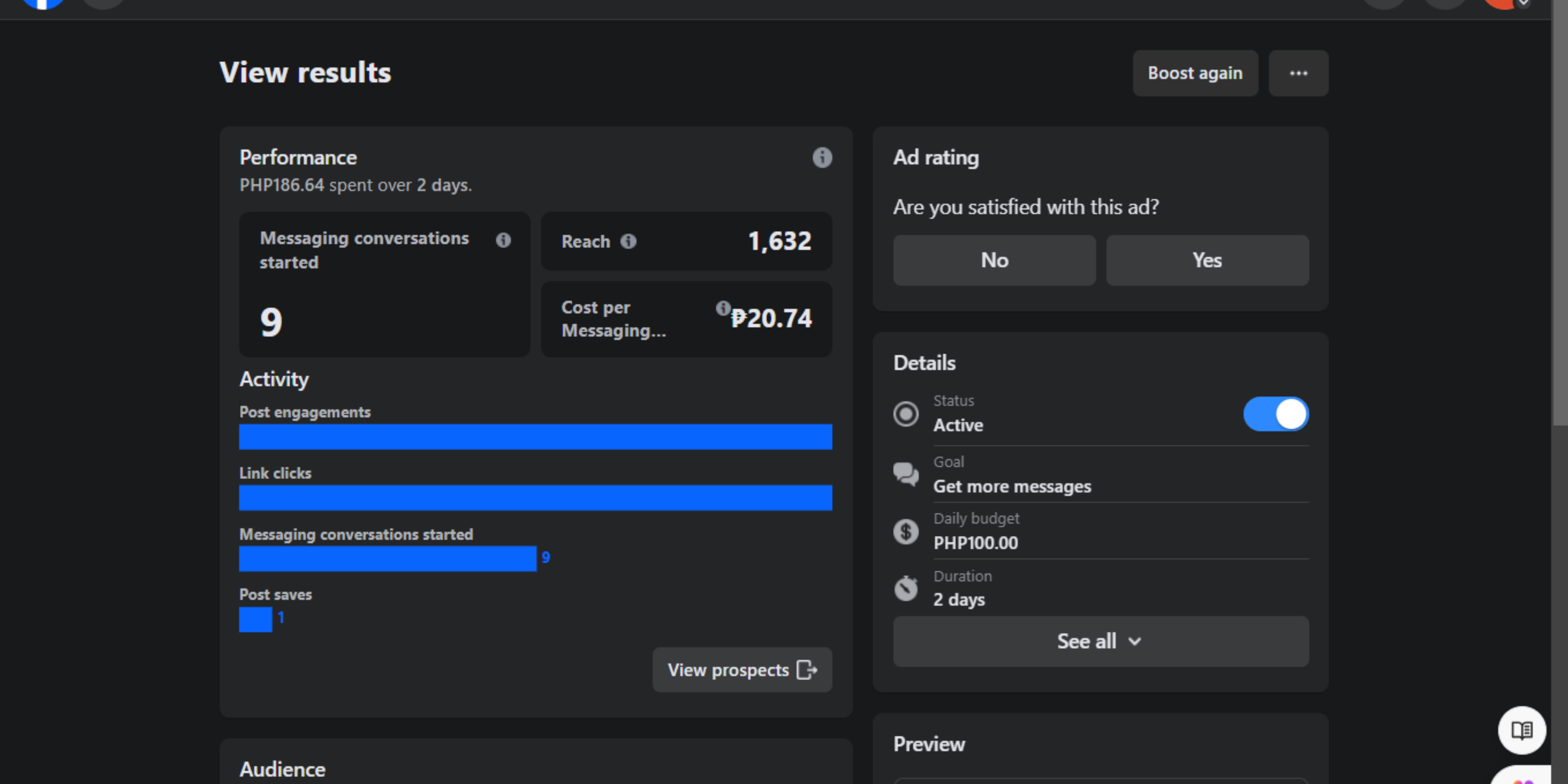Click the Daily budget dollar icon
The image size is (1568, 784).
[906, 531]
